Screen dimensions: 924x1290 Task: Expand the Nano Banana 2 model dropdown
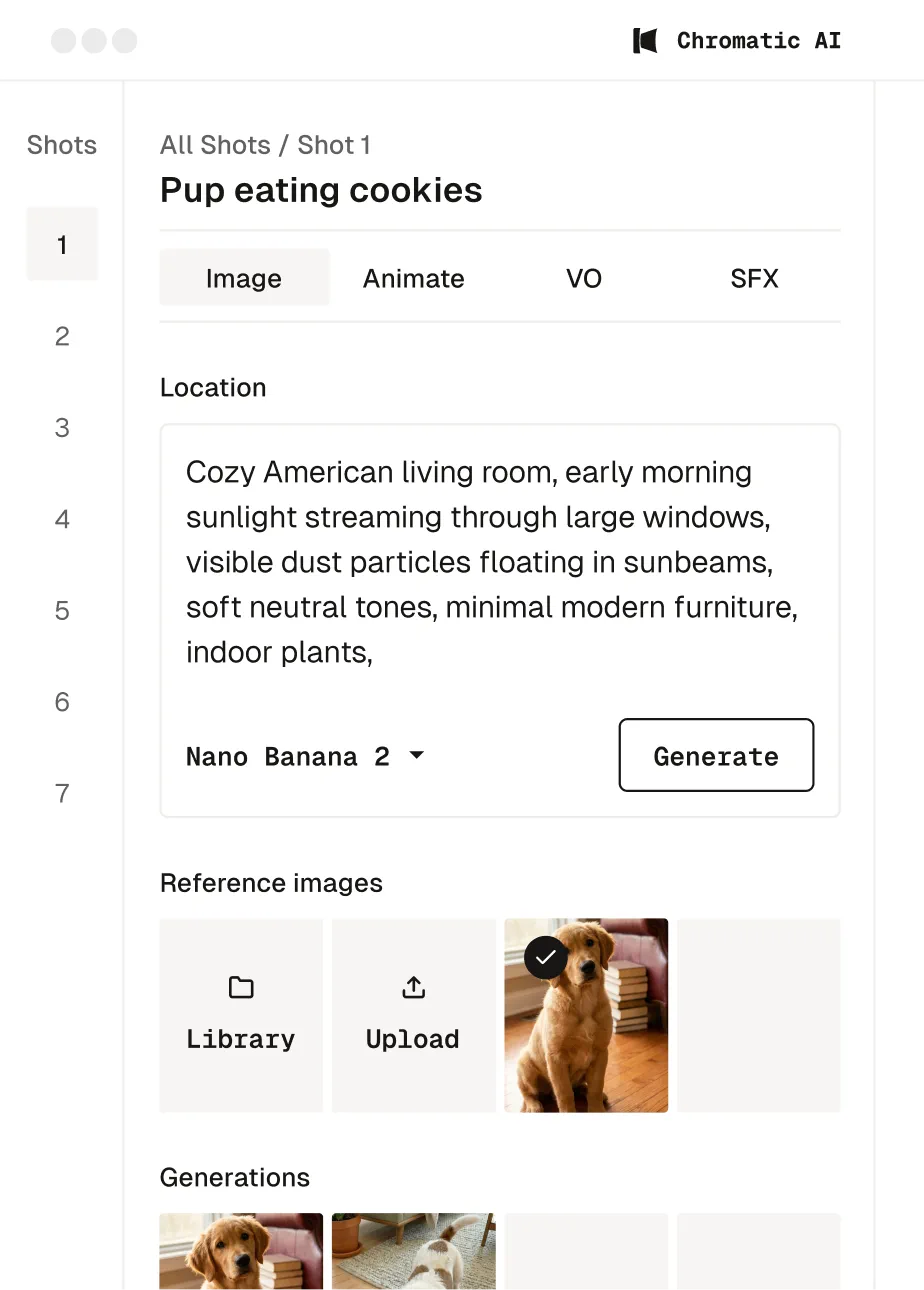point(417,756)
